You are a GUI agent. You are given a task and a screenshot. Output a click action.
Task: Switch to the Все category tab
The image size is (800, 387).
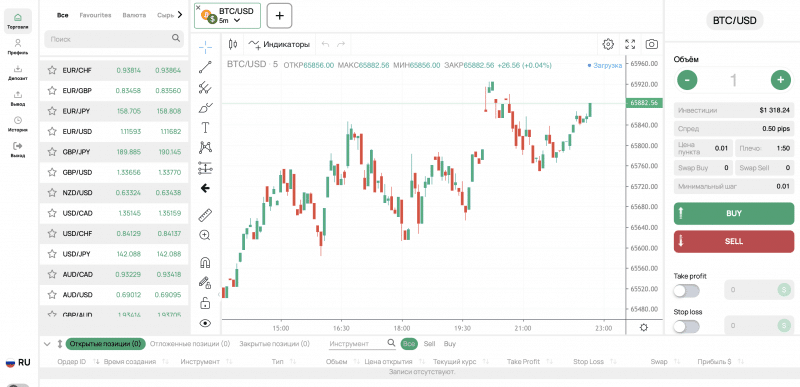pyautogui.click(x=63, y=15)
